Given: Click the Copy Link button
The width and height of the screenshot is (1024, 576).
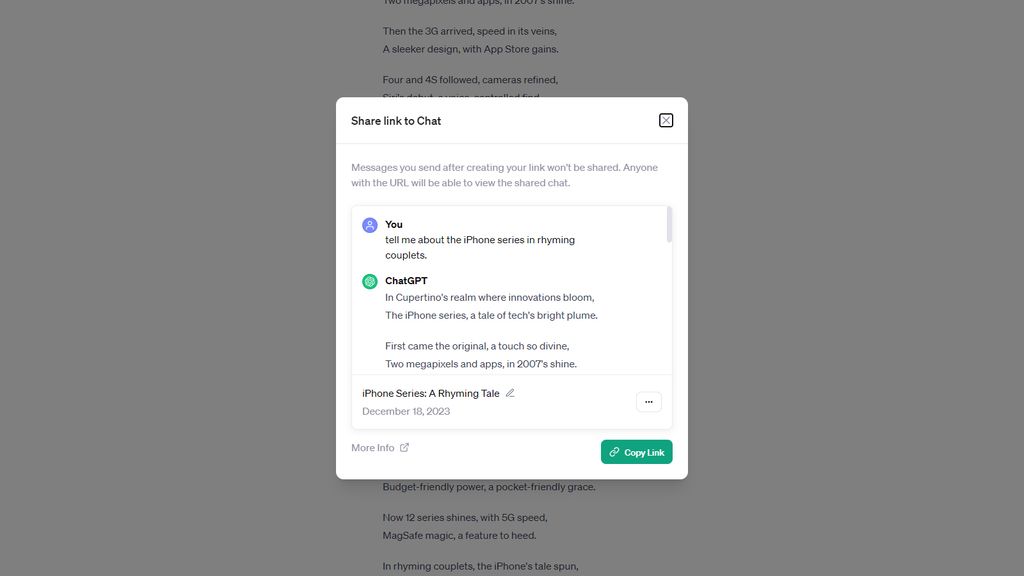Looking at the screenshot, I should 636,452.
